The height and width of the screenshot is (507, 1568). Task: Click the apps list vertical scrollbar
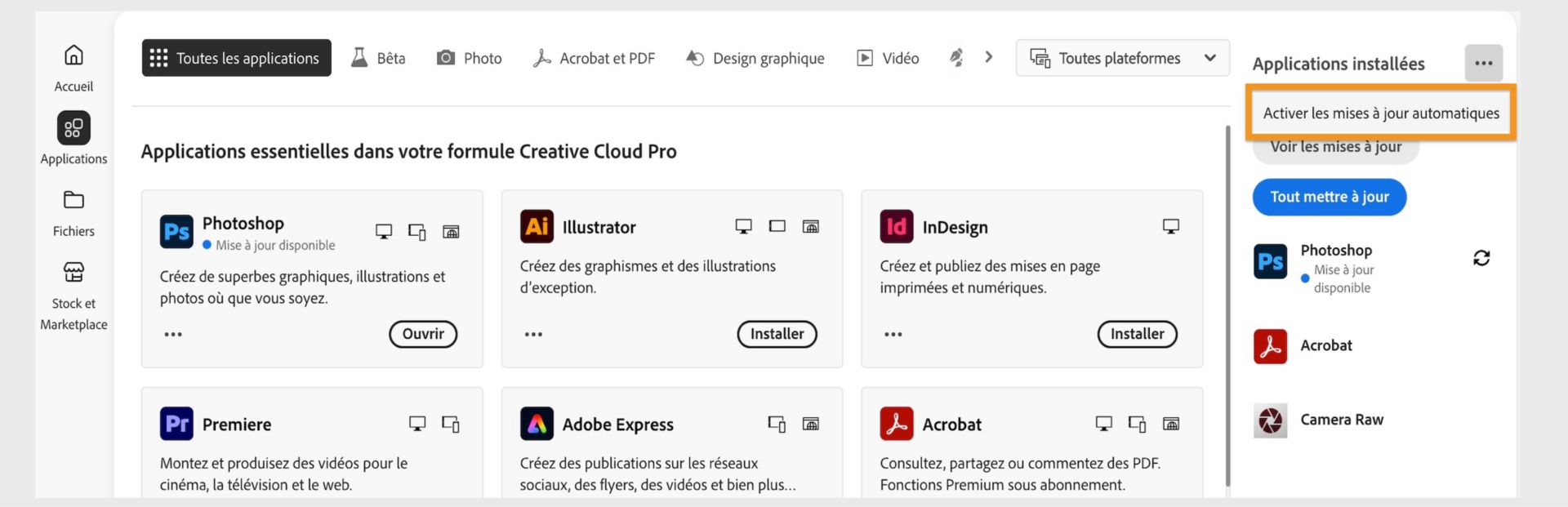point(1227,306)
